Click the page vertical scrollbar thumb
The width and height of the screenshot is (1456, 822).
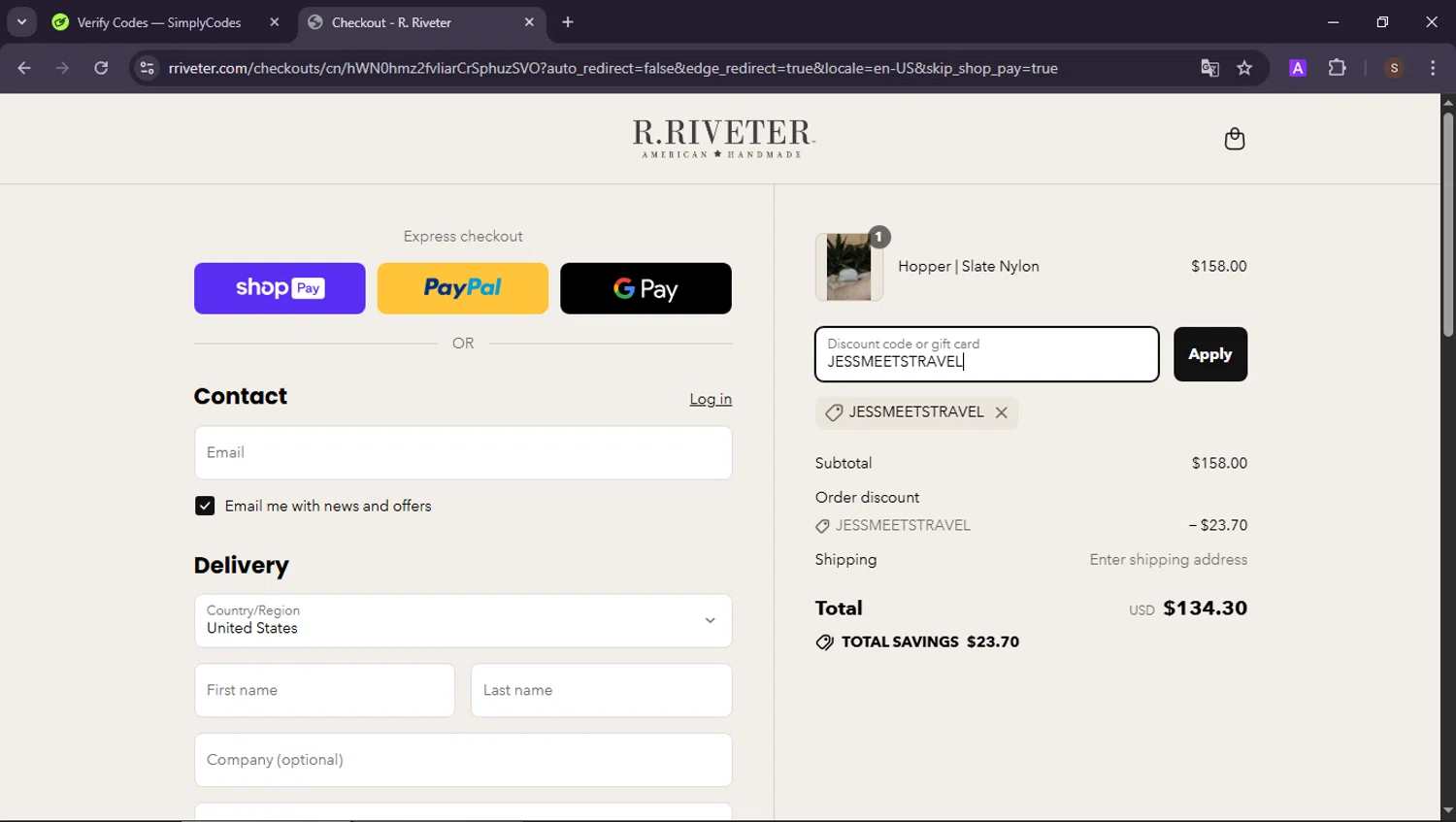coord(1448,225)
